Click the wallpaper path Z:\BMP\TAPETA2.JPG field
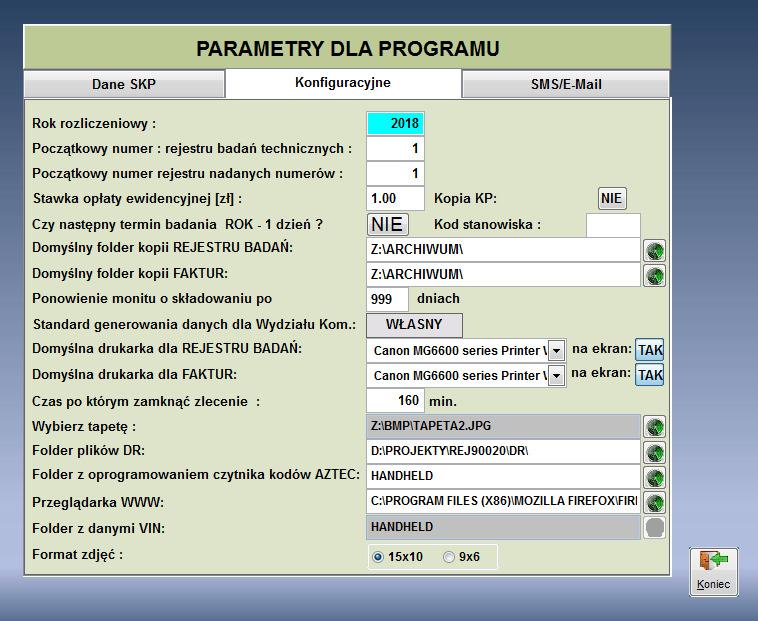758x621 pixels. [503, 426]
